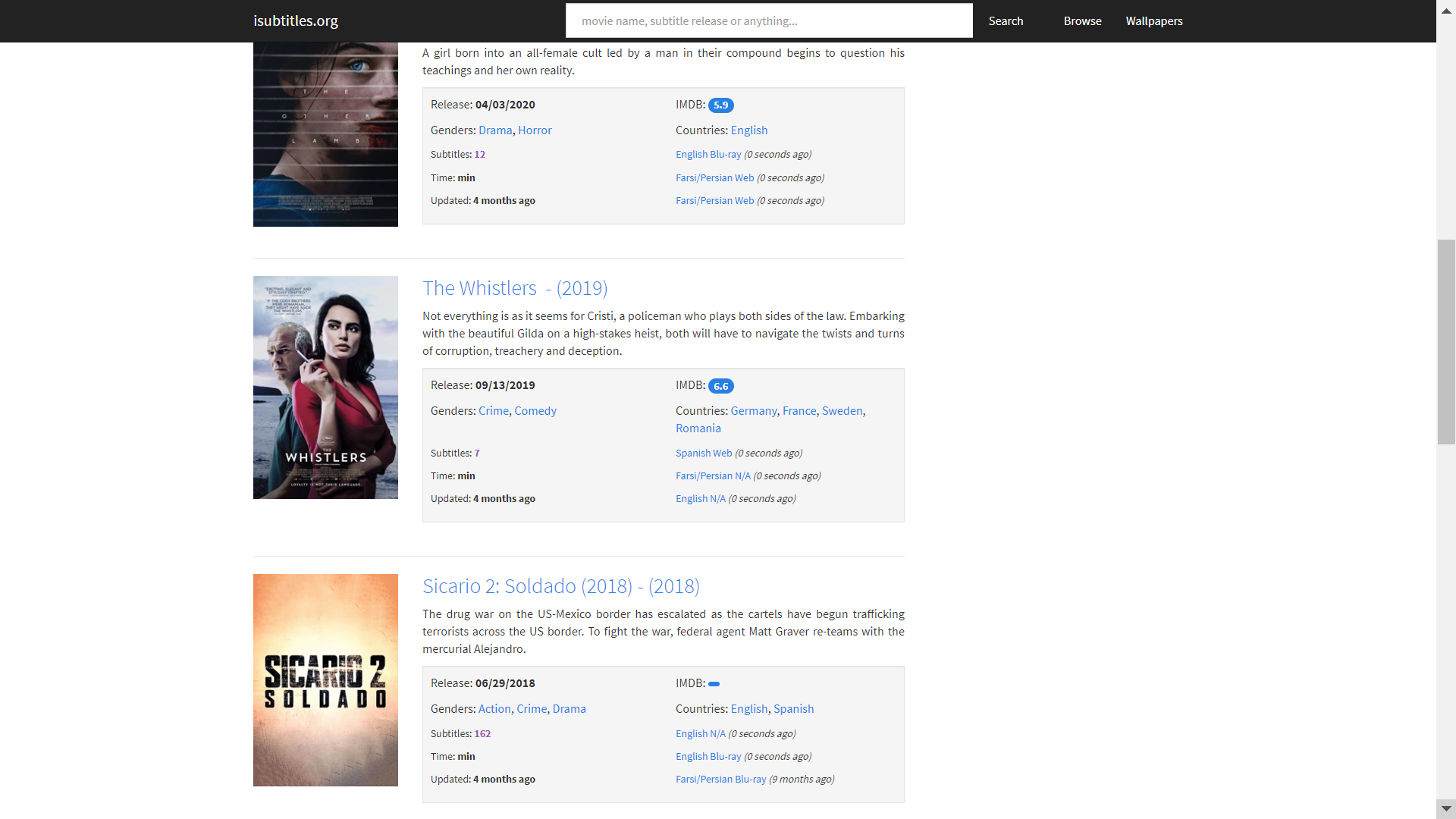The image size is (1456, 819).
Task: Open the Sicario 2: Soldado title link
Action: pyautogui.click(x=560, y=586)
